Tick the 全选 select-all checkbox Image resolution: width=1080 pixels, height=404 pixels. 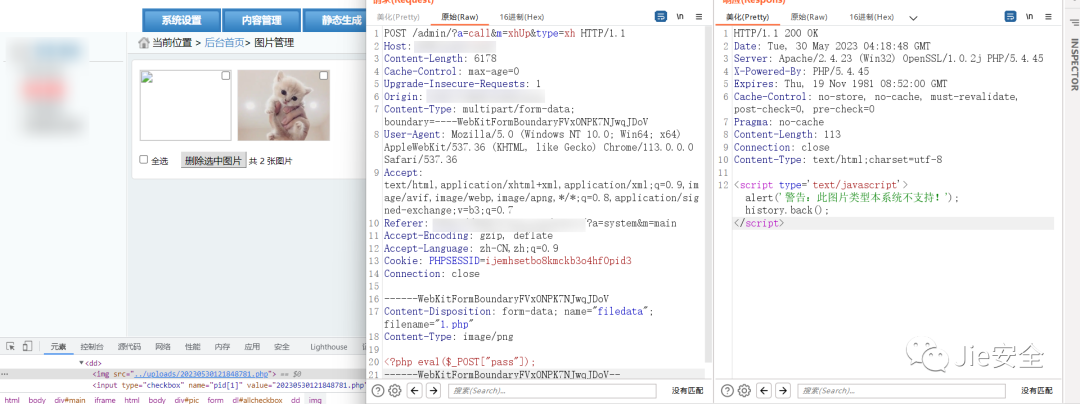[x=143, y=160]
